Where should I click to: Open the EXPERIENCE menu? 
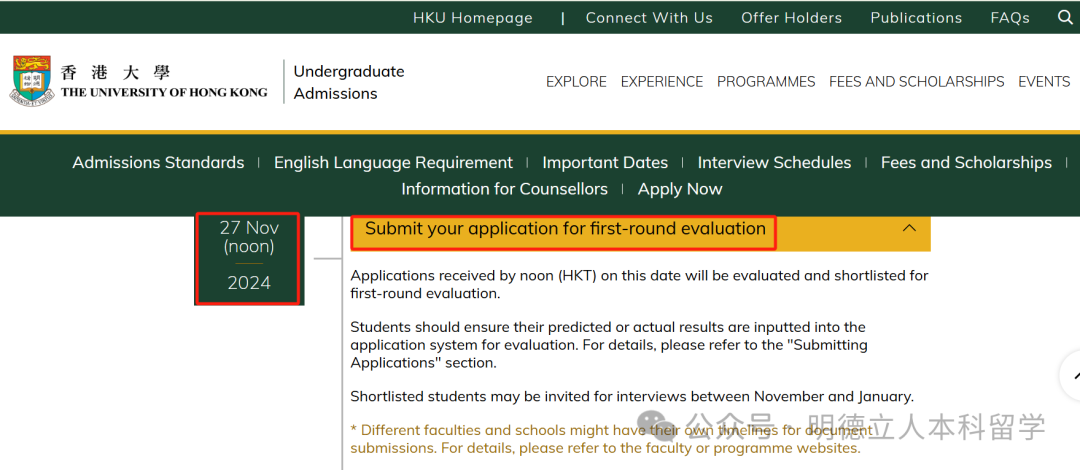pyautogui.click(x=662, y=82)
